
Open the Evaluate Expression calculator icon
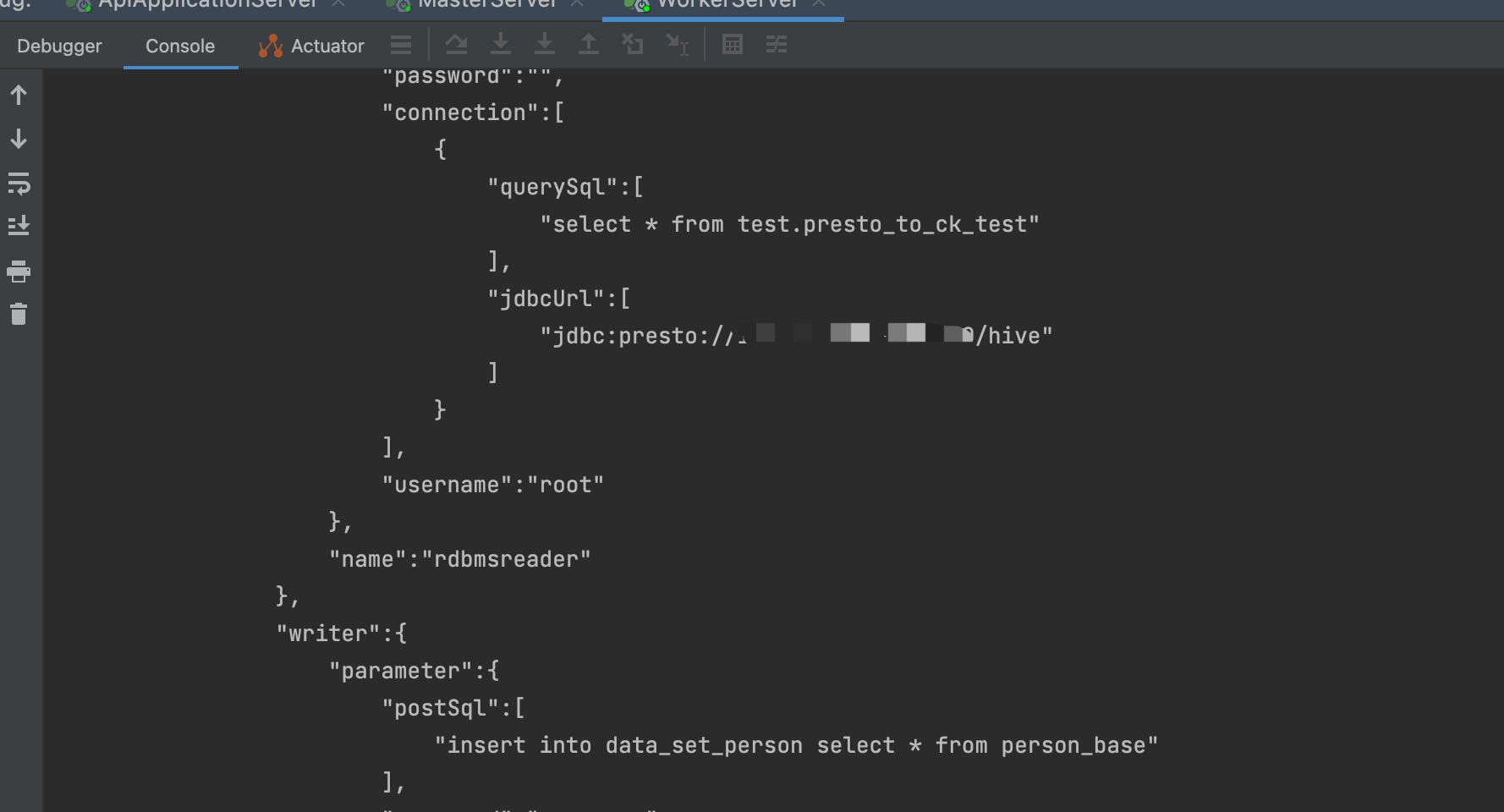coord(733,44)
